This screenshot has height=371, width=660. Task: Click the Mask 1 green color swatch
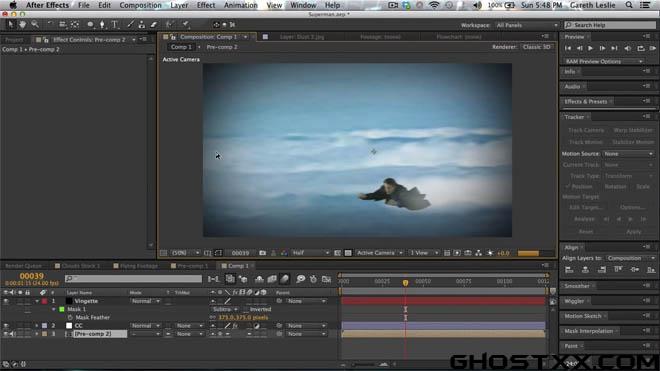[62, 309]
